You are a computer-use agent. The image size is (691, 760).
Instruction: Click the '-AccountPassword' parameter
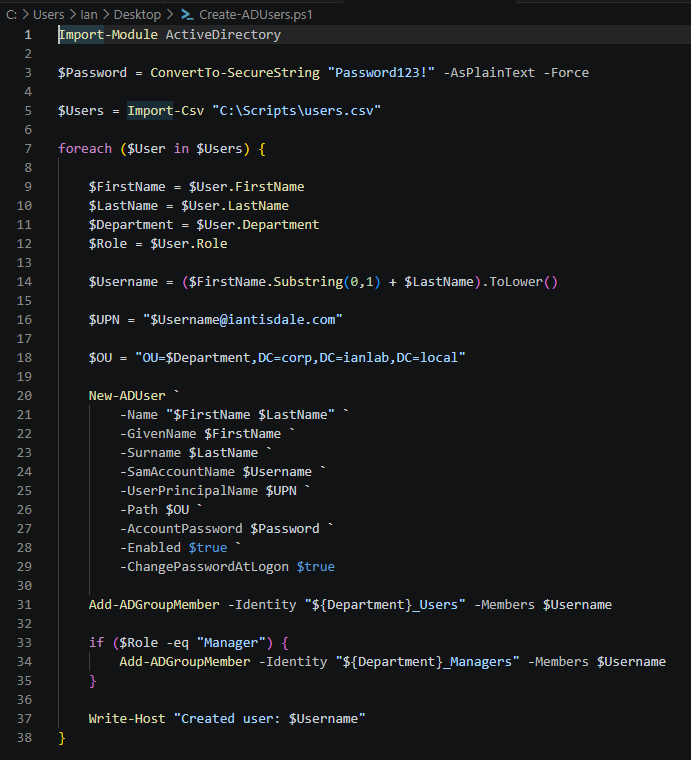tap(181, 529)
